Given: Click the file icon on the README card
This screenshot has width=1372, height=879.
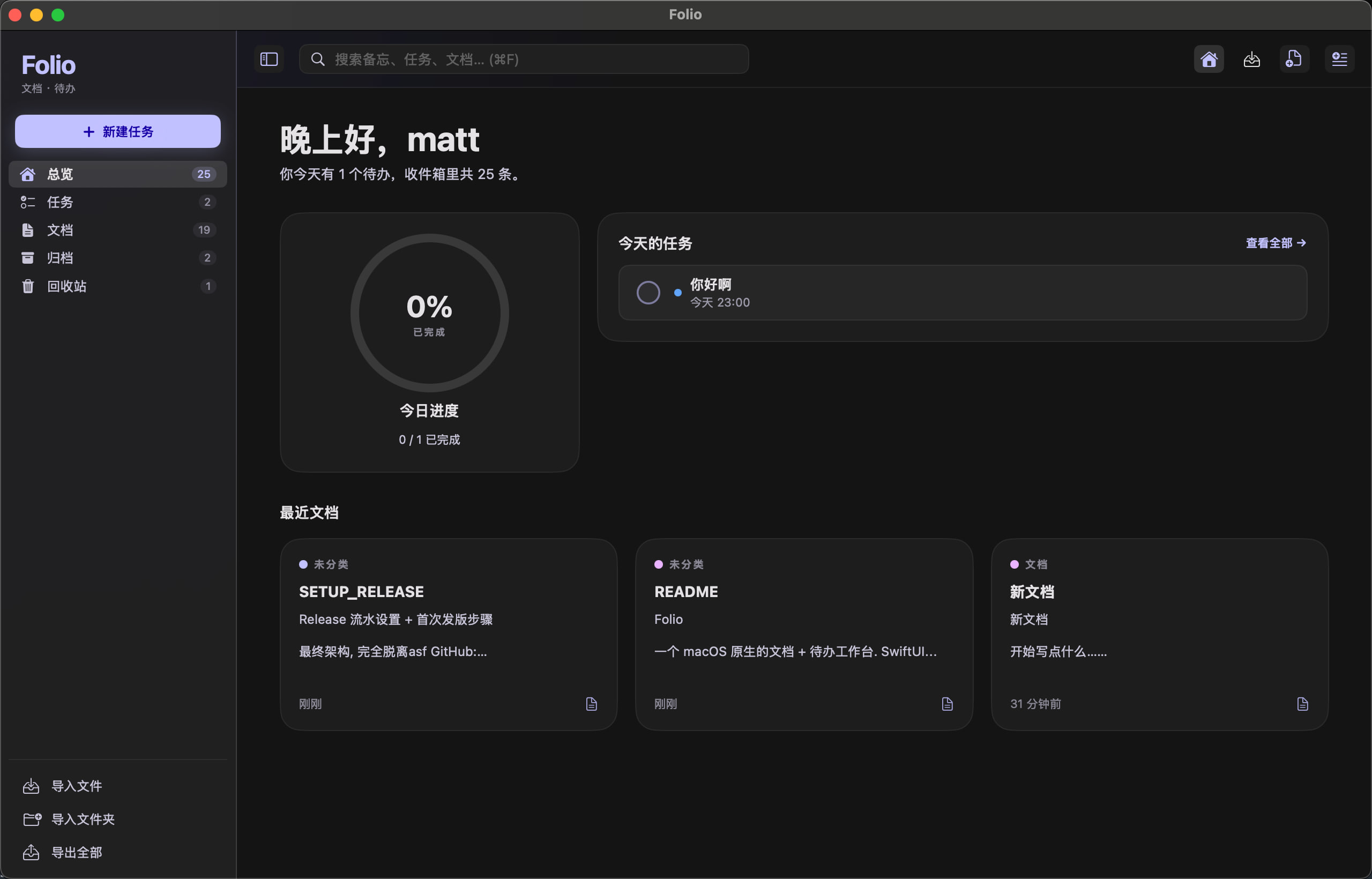Looking at the screenshot, I should (x=947, y=704).
